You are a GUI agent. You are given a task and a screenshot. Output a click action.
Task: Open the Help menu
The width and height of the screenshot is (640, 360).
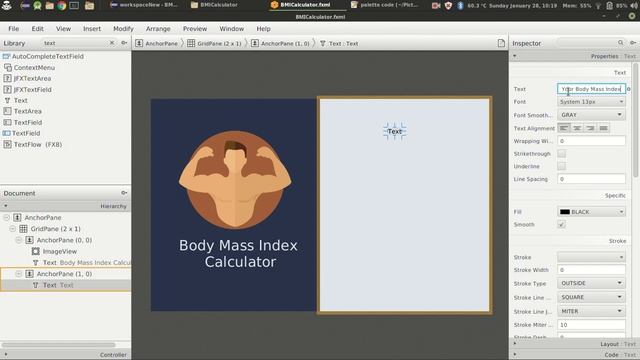tap(263, 29)
